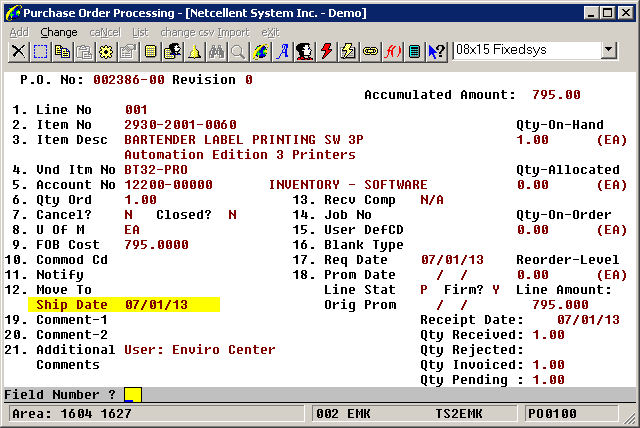Click FOB Cost value 795.0000

[156, 244]
